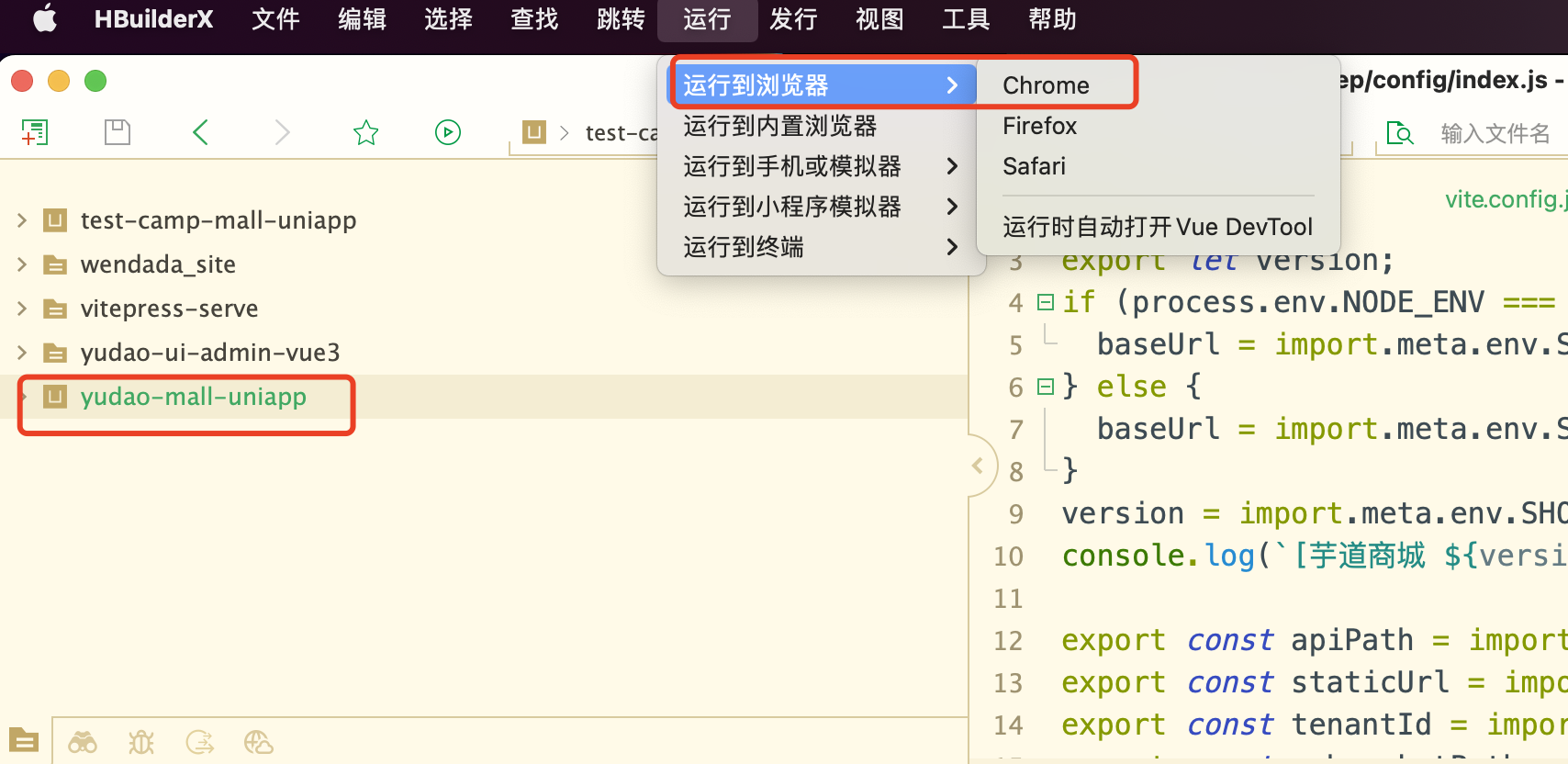Click the test-ca breadcrumb path segment
The height and width of the screenshot is (764, 1568).
pyautogui.click(x=622, y=133)
